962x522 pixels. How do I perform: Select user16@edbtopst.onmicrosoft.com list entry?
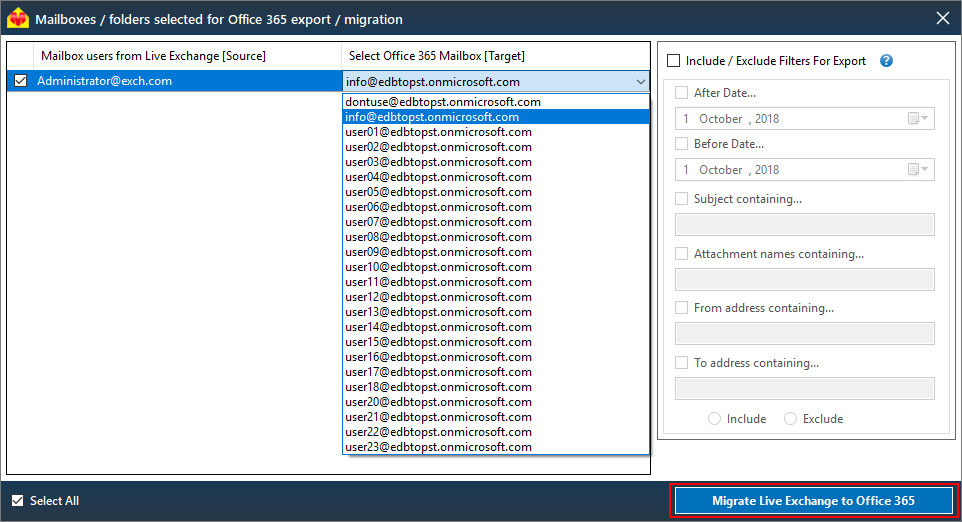(496, 357)
